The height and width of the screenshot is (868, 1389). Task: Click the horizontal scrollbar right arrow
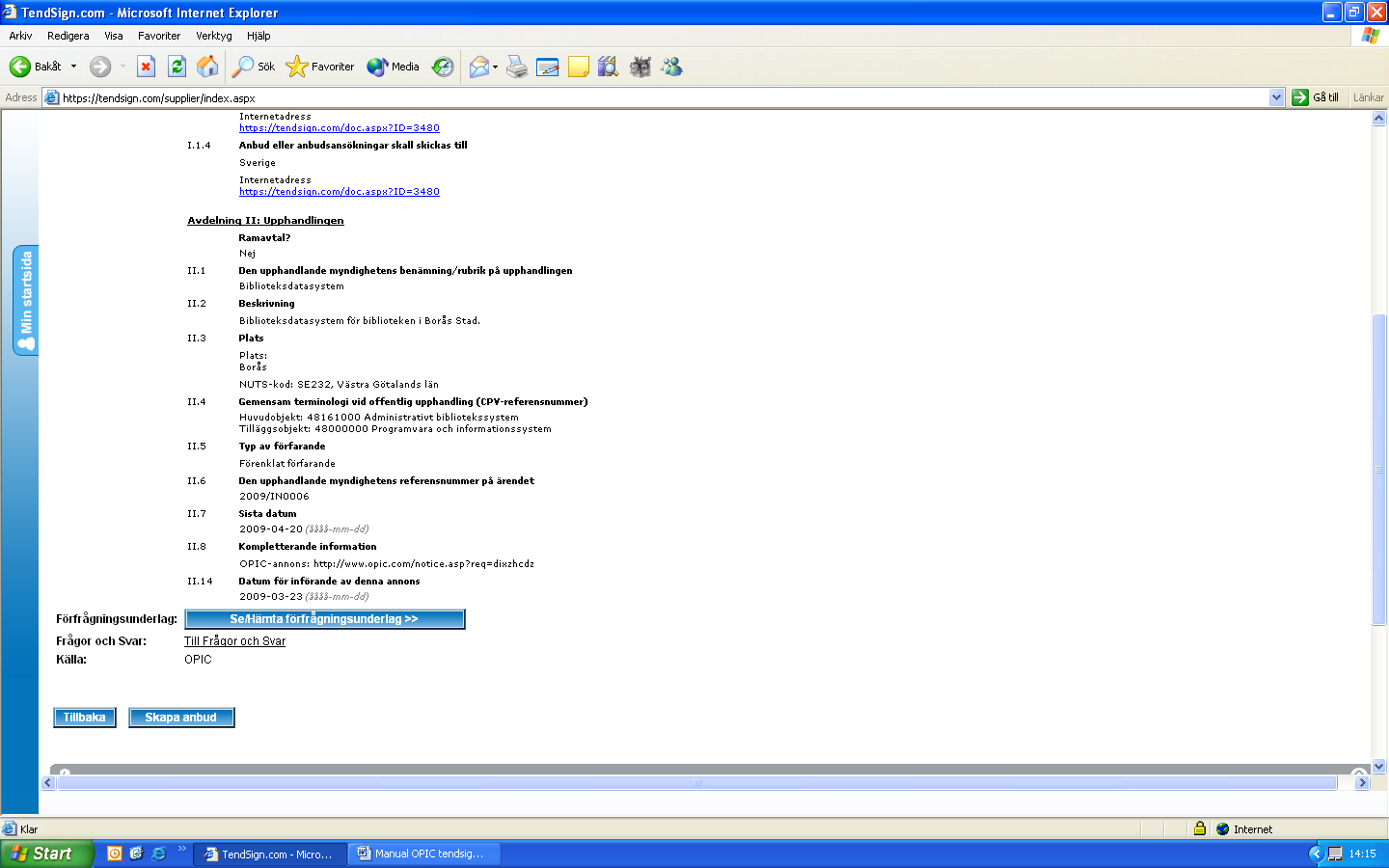click(x=1363, y=783)
